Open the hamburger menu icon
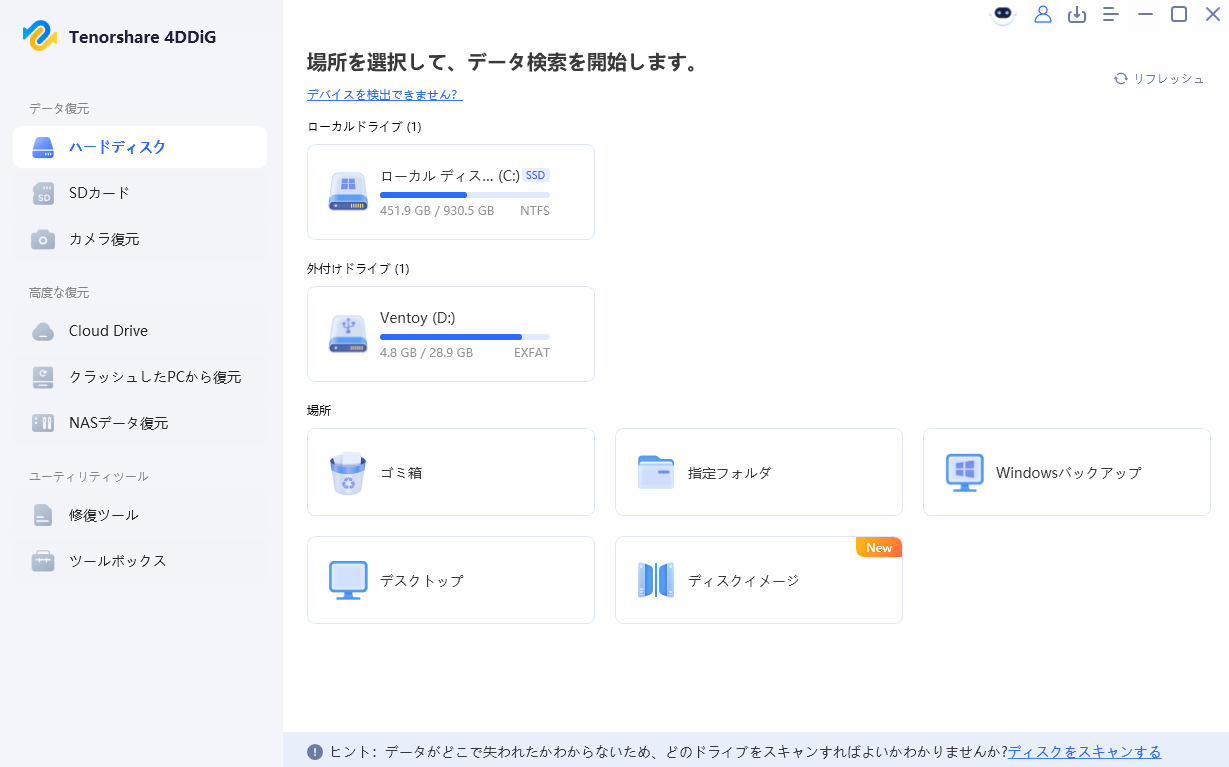The width and height of the screenshot is (1229, 767). pyautogui.click(x=1110, y=14)
